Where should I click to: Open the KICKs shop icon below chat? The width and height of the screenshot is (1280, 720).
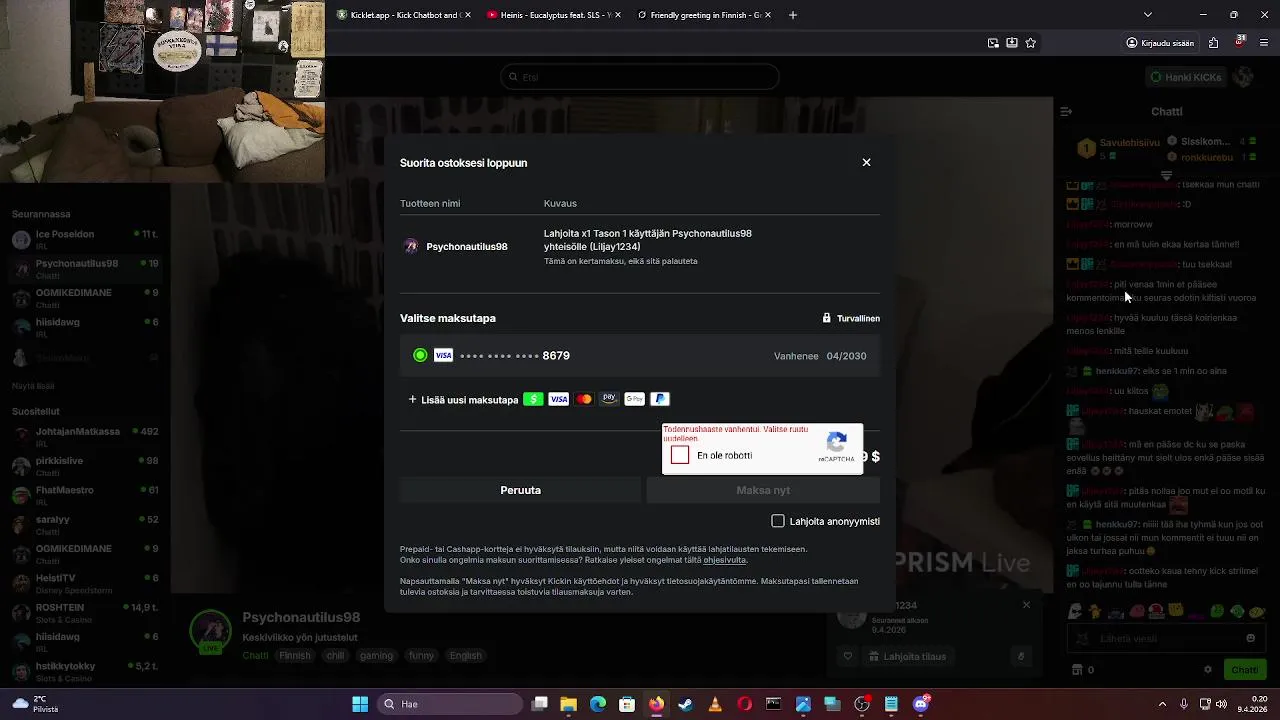point(1077,670)
